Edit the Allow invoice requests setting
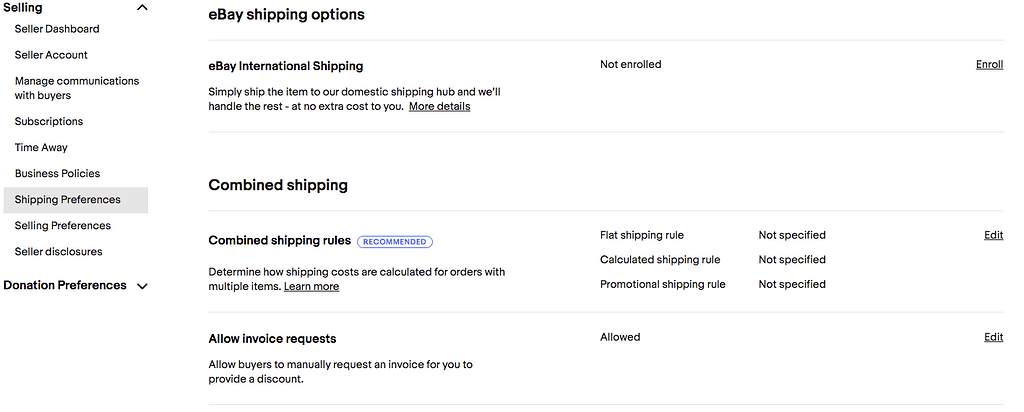This screenshot has height=412, width=1024. (x=993, y=337)
